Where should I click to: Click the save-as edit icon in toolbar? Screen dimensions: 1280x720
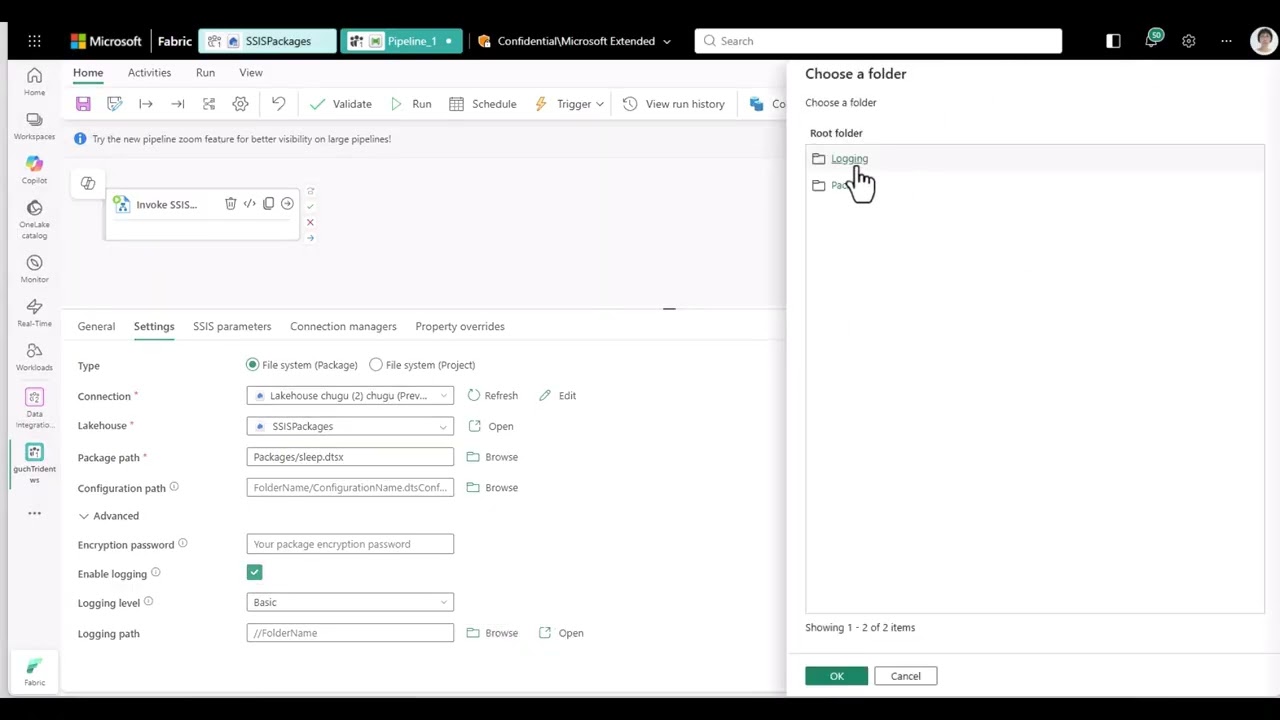(115, 104)
